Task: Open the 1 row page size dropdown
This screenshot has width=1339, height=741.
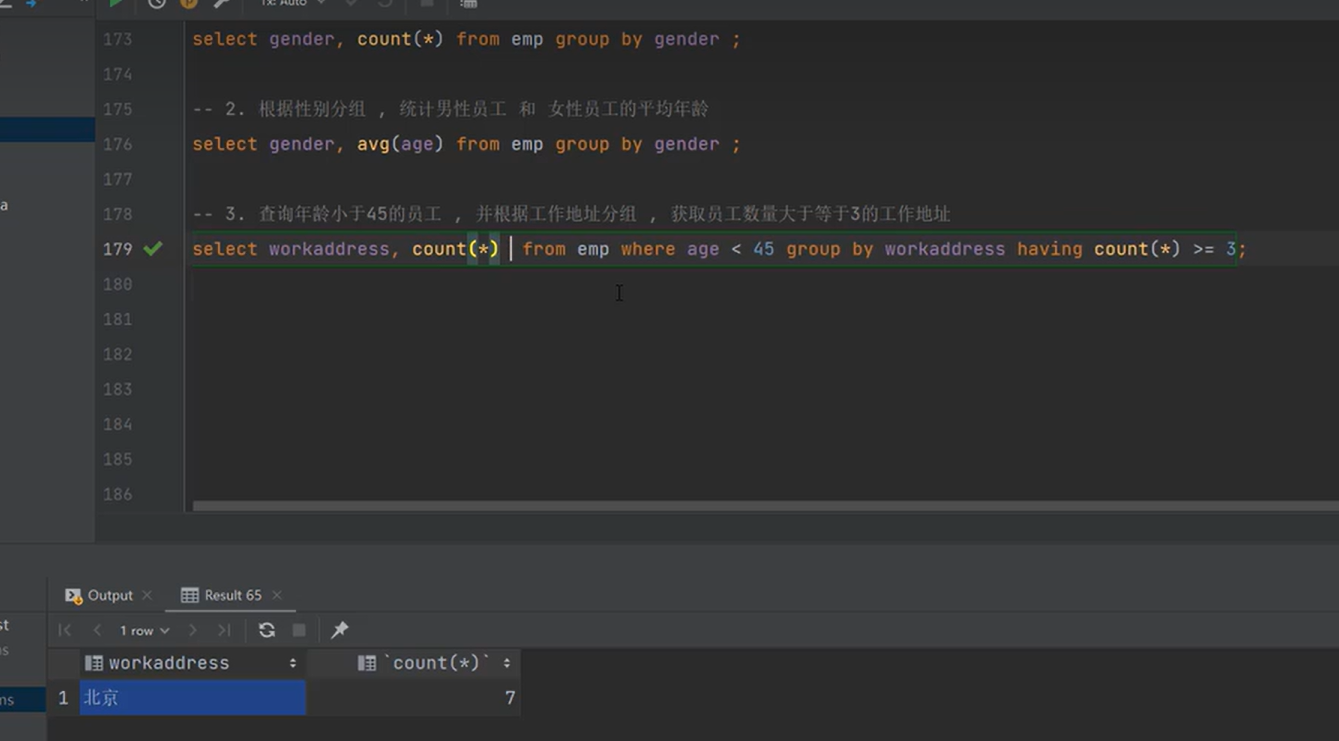Action: (145, 631)
